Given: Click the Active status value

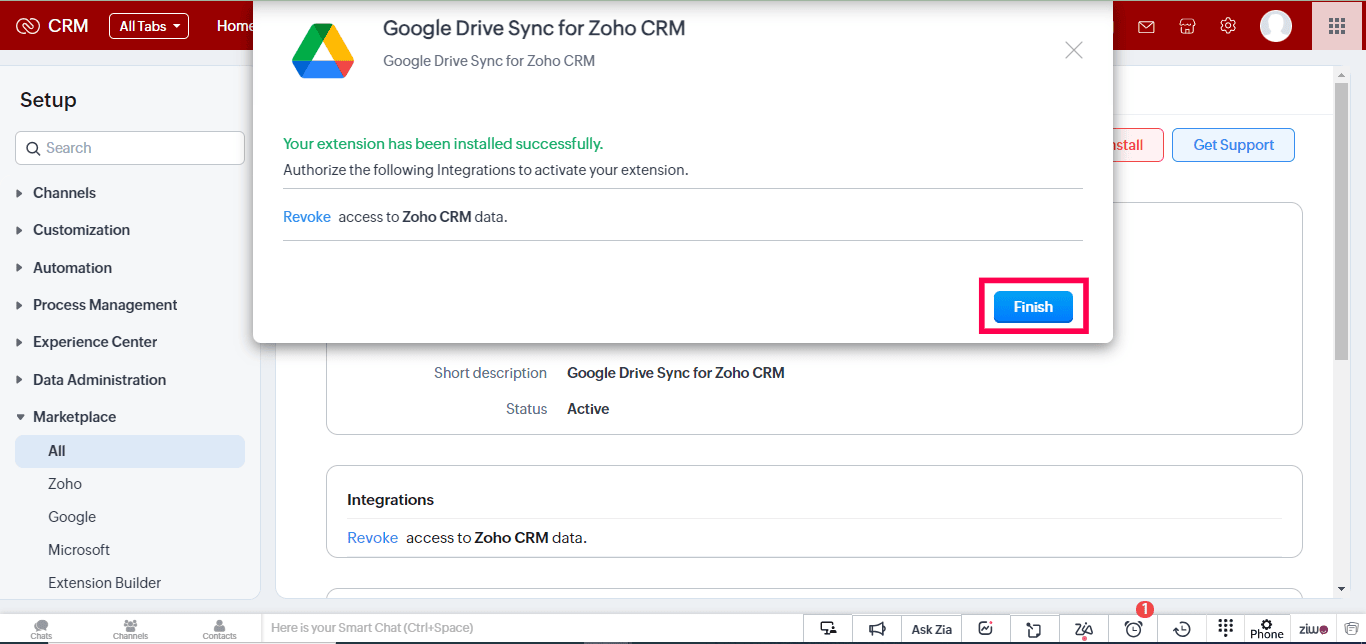Looking at the screenshot, I should pos(588,409).
